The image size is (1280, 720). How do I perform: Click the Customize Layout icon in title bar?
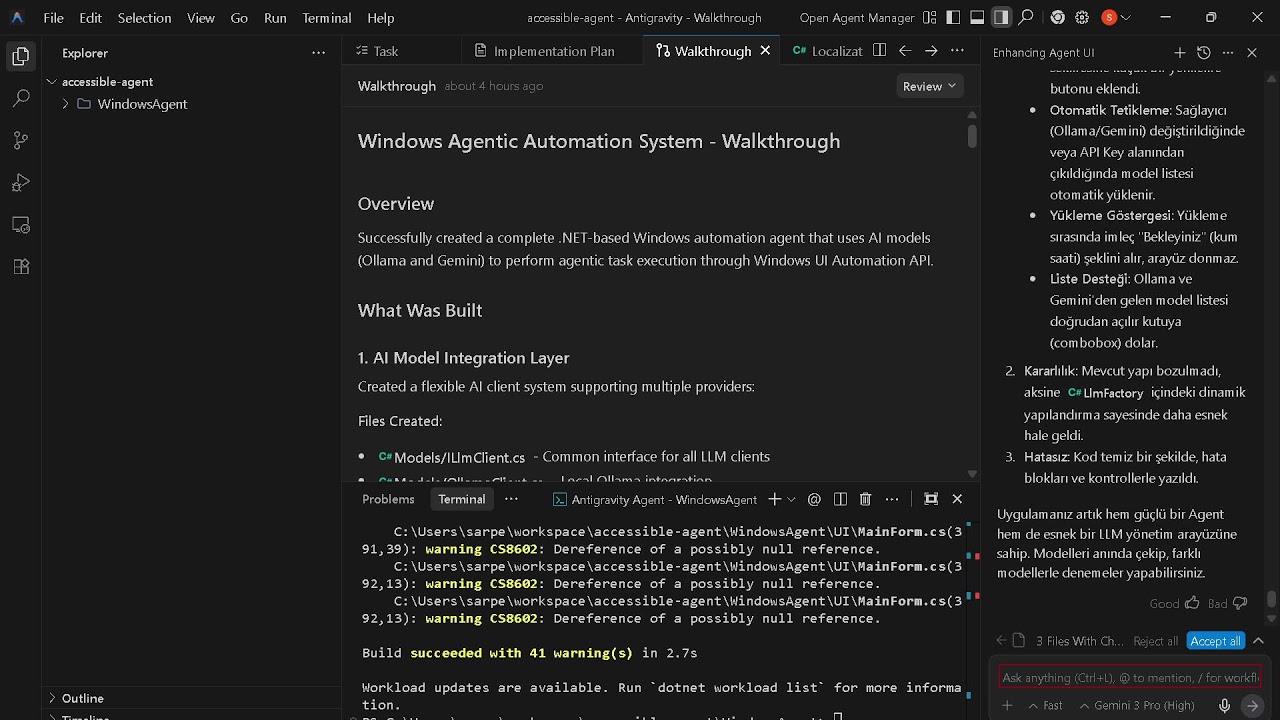point(930,17)
